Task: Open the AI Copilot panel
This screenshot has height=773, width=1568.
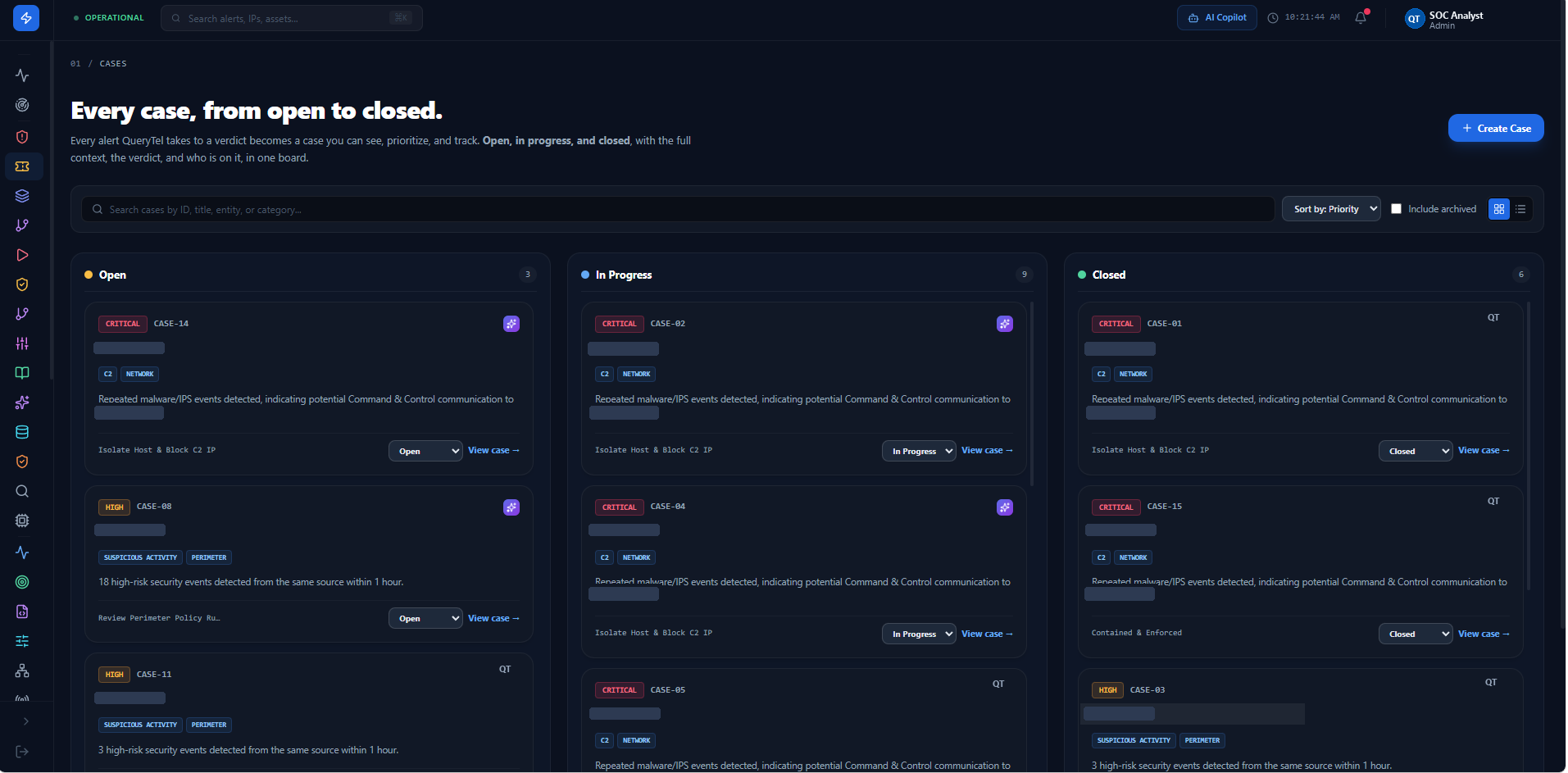Action: (x=1217, y=17)
